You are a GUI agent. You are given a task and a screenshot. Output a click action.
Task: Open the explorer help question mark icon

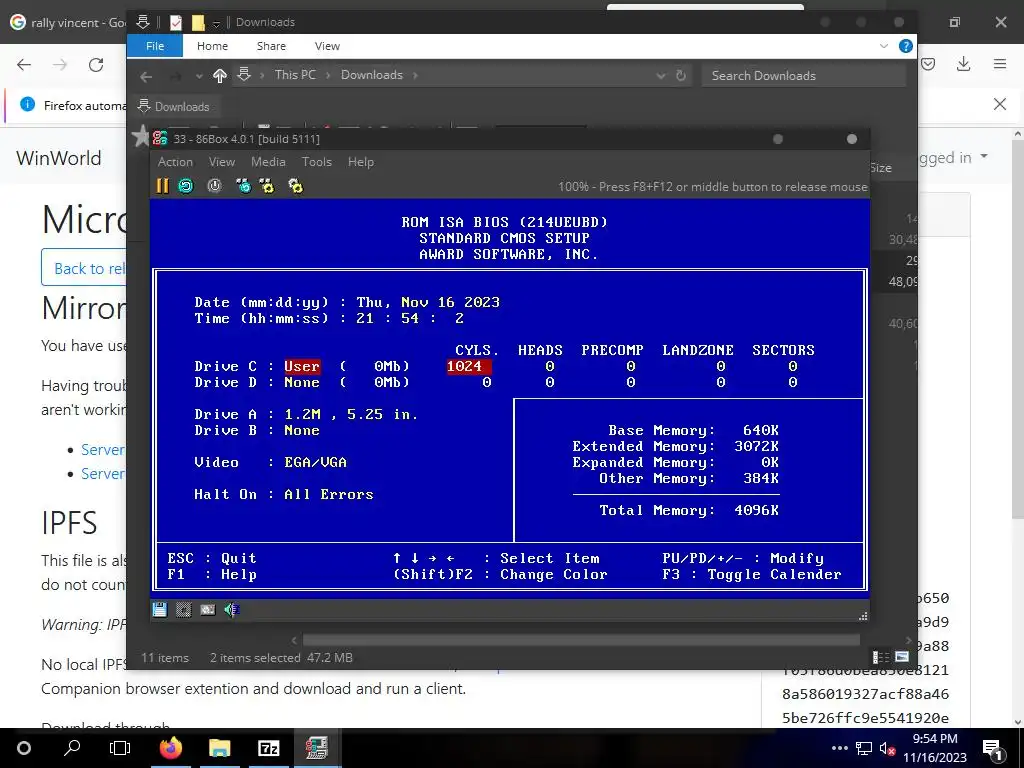(906, 46)
